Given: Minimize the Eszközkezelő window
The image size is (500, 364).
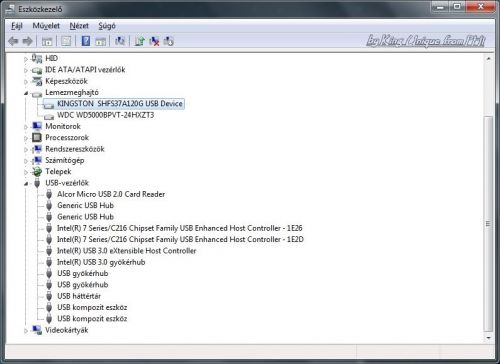Looking at the screenshot, I should 440,6.
